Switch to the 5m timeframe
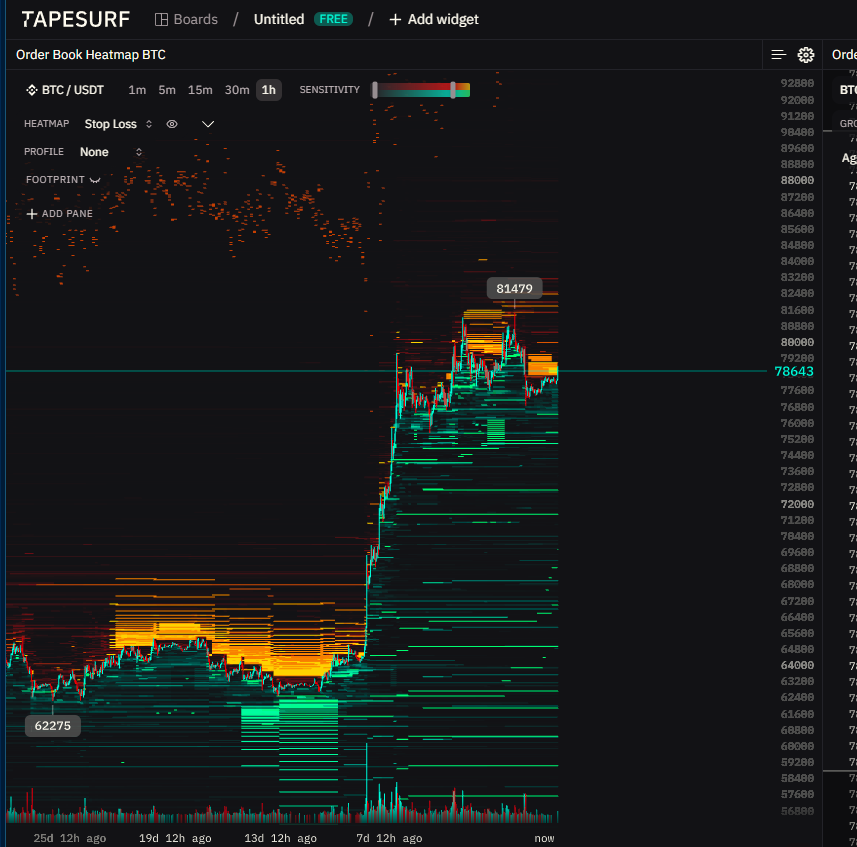 167,90
